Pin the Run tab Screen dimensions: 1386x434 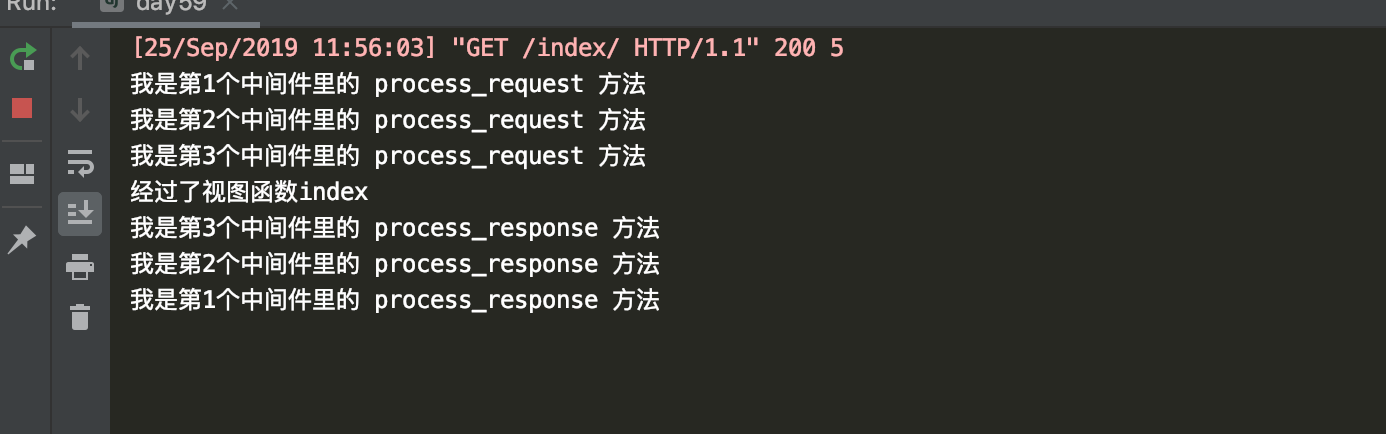[22, 239]
